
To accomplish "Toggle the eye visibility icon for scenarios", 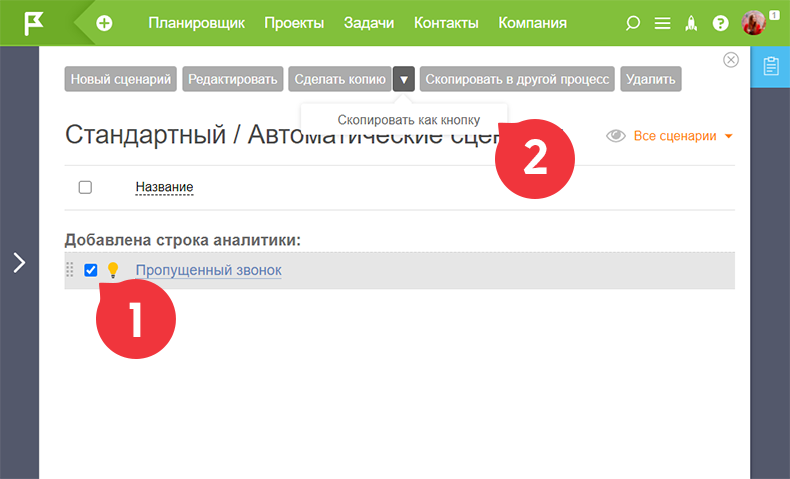I will pos(616,136).
